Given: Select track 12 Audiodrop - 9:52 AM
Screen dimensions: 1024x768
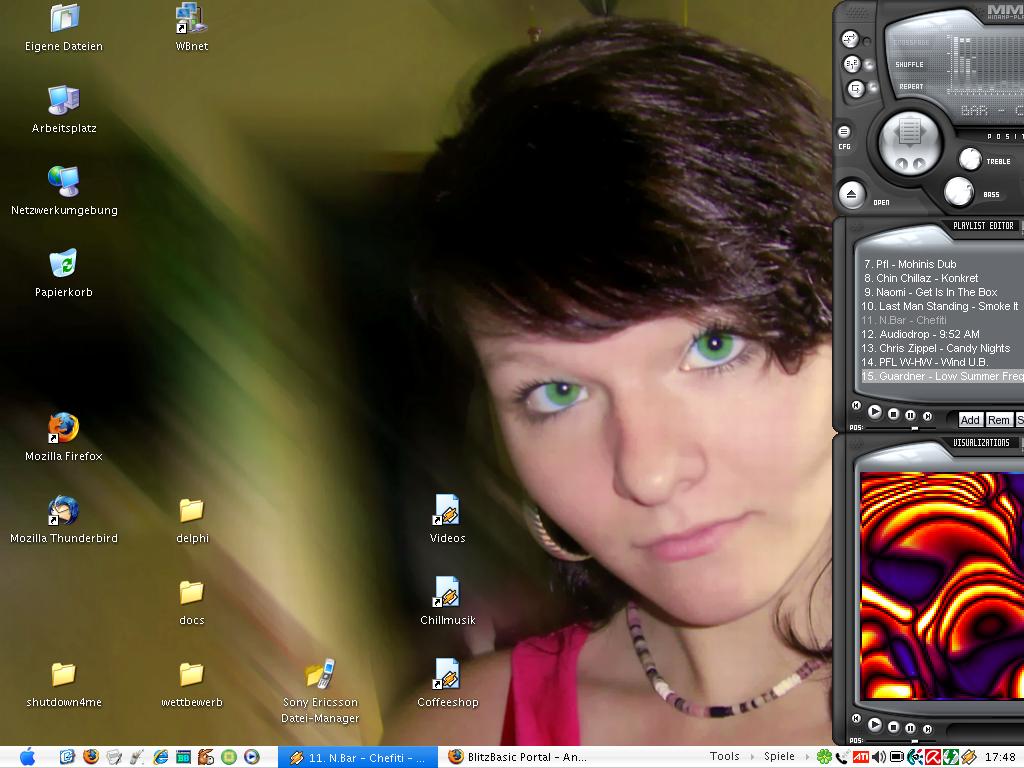Looking at the screenshot, I should click(929, 334).
